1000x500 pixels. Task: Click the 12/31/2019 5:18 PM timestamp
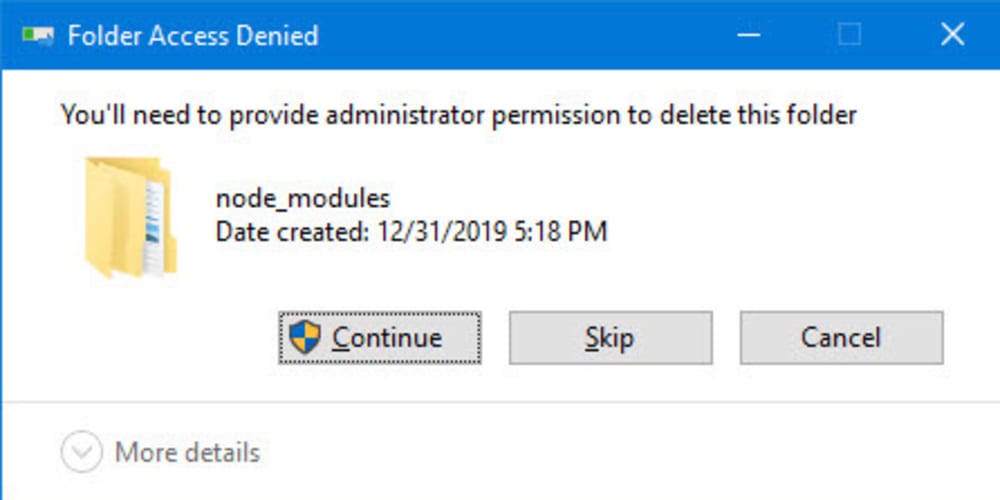(x=492, y=232)
